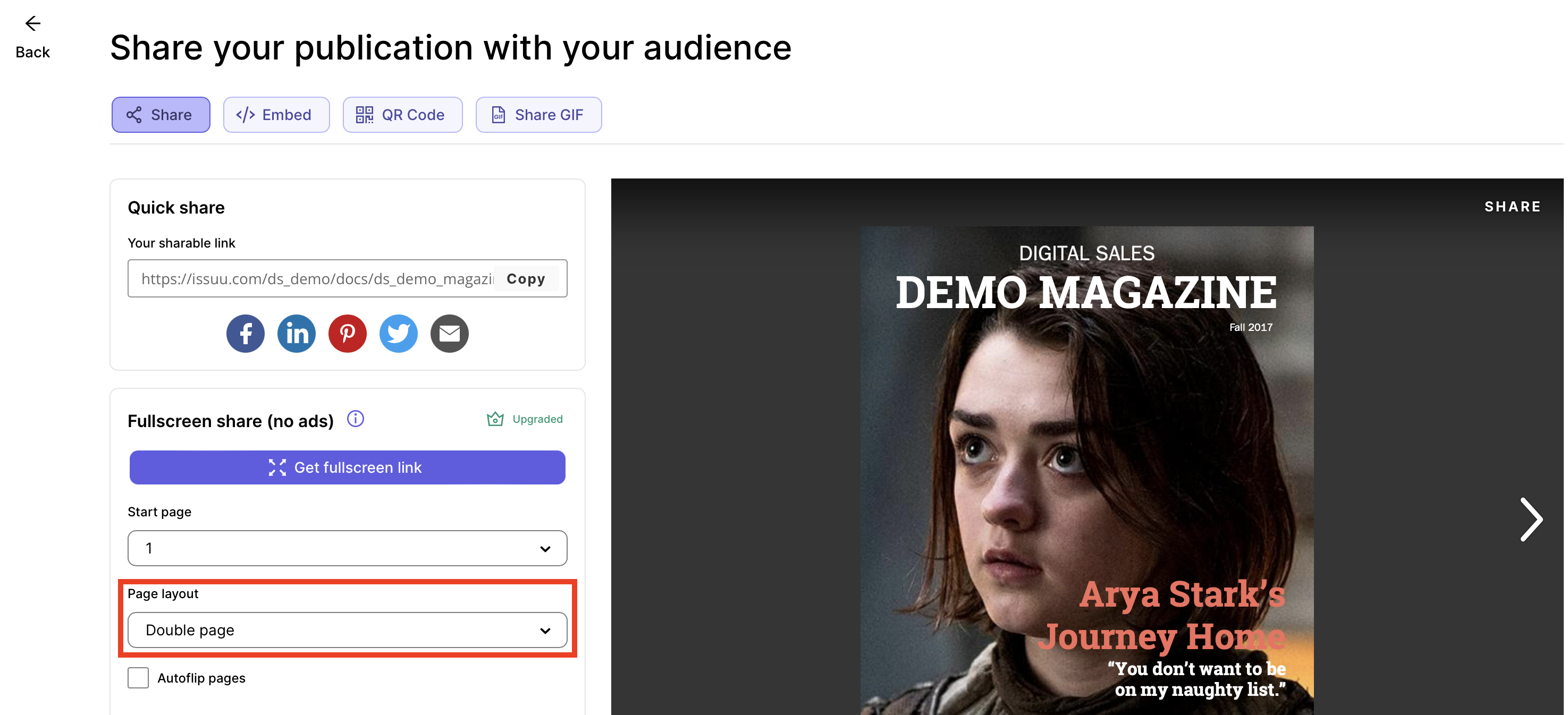Share the publication via email
Viewport: 1568px width, 715px height.
click(x=450, y=333)
